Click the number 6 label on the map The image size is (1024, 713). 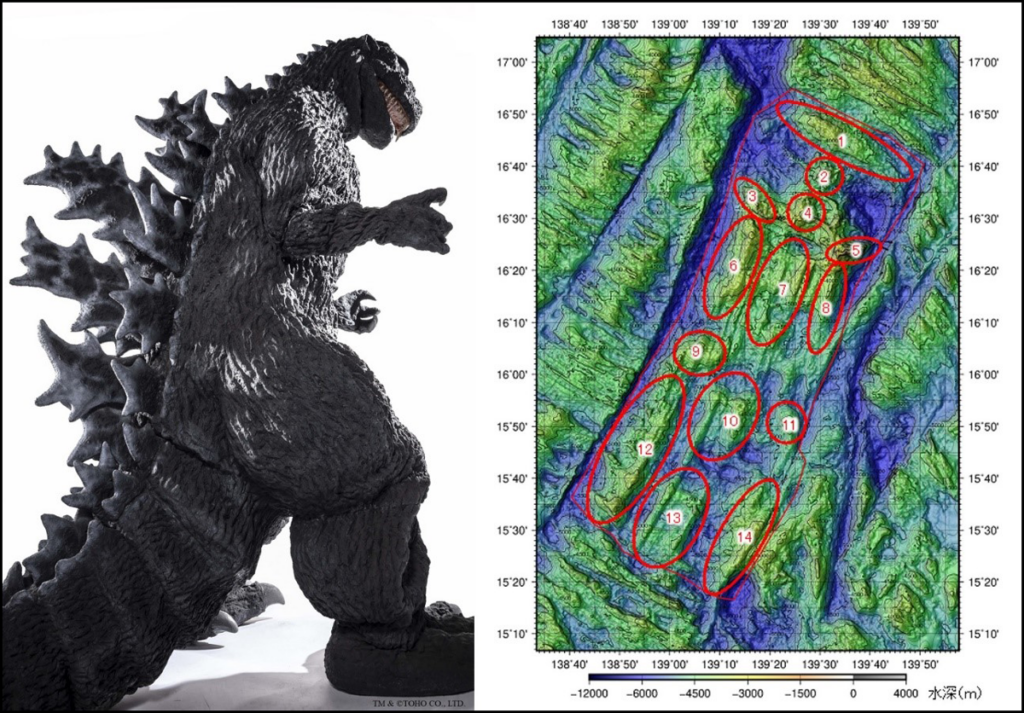[x=733, y=266]
